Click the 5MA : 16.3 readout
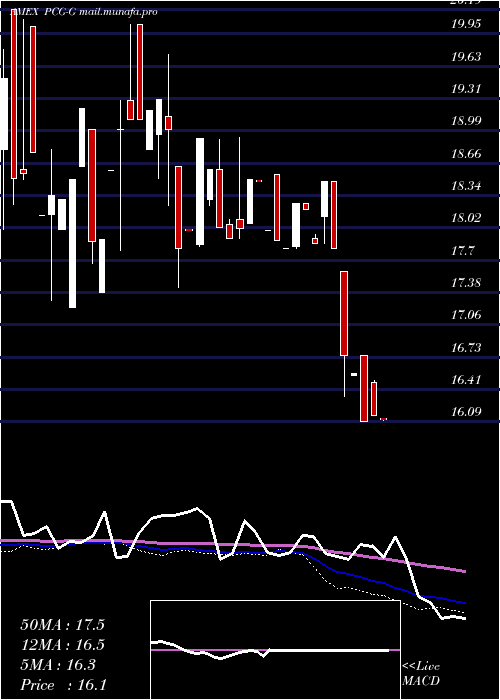The image size is (500, 700). [x=58, y=665]
